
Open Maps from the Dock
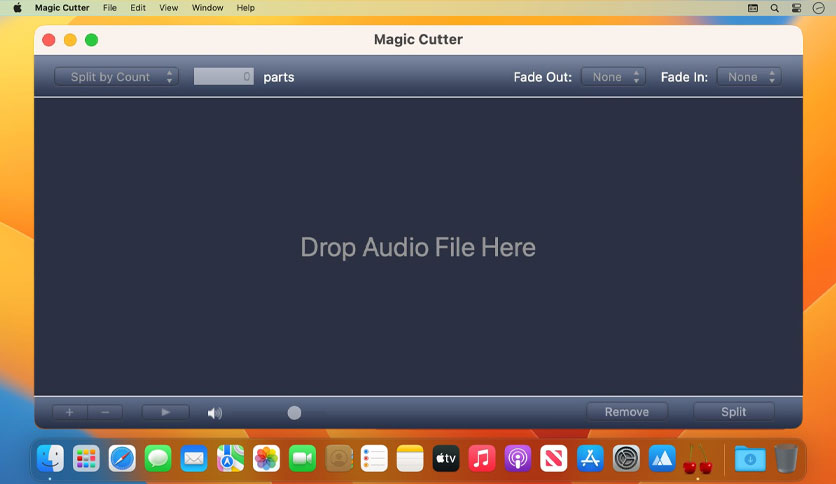230,458
